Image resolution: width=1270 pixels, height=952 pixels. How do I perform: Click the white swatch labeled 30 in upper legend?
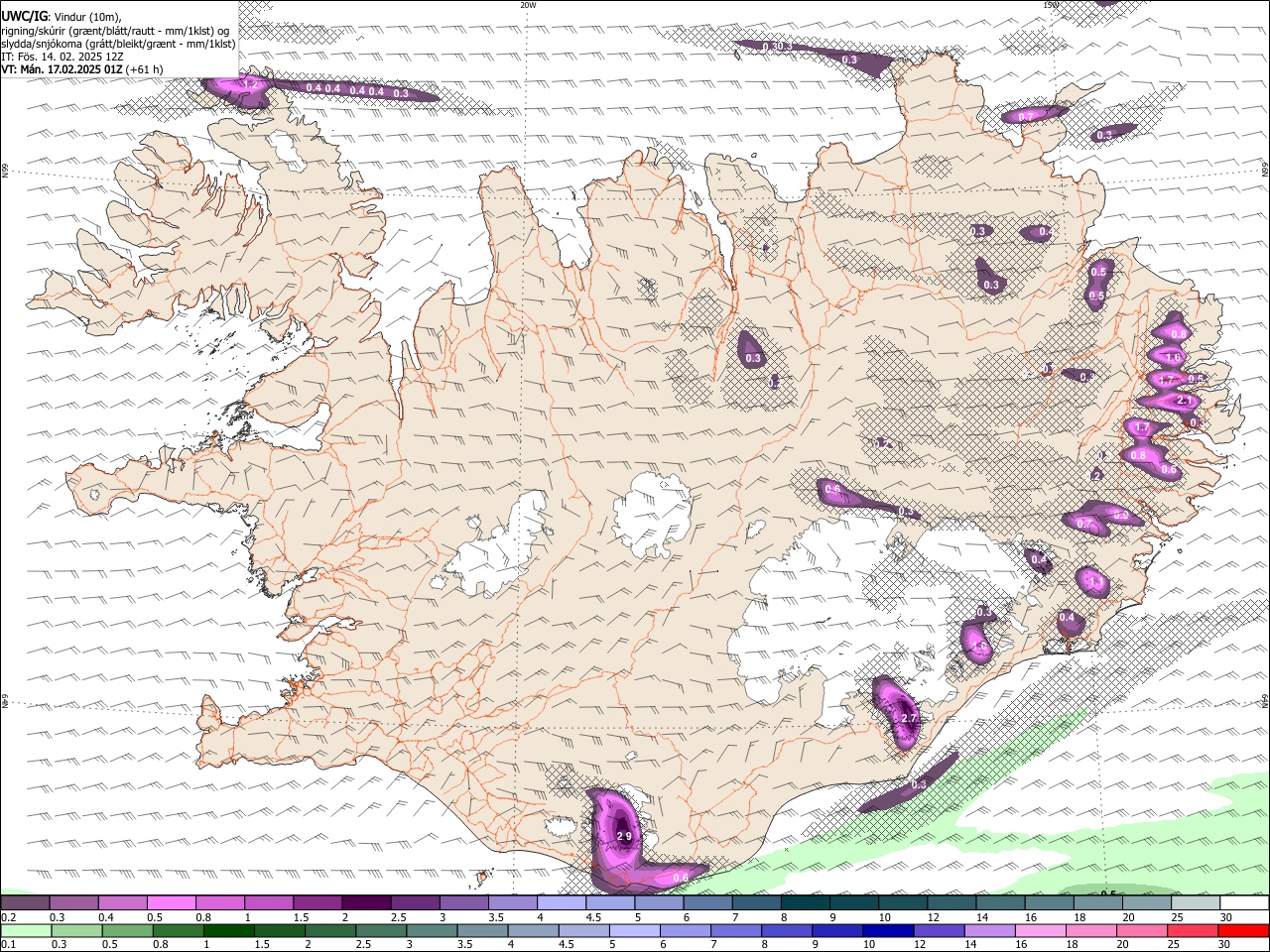click(x=1244, y=903)
